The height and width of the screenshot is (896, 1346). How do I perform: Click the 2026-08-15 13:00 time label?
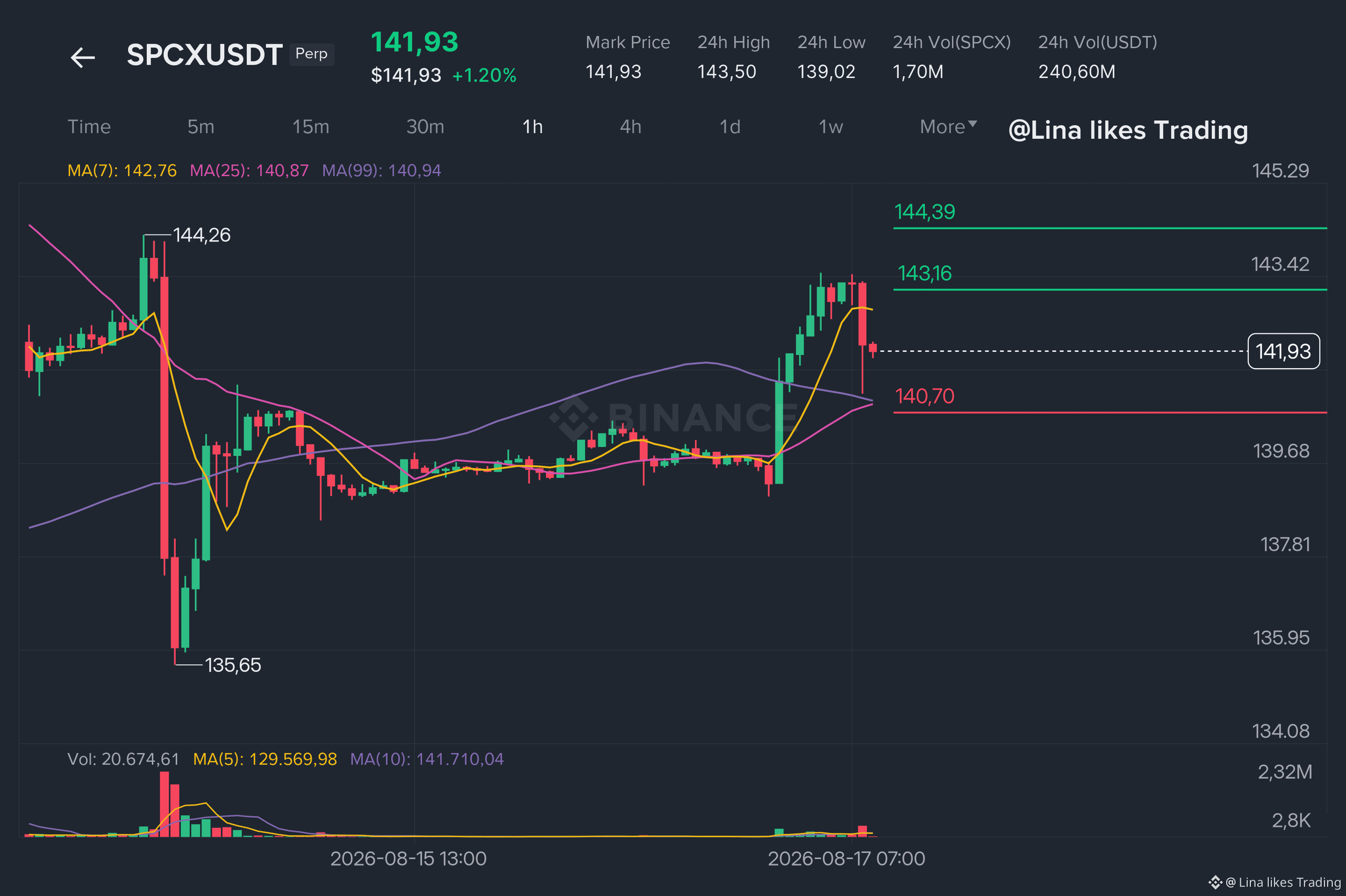[409, 858]
